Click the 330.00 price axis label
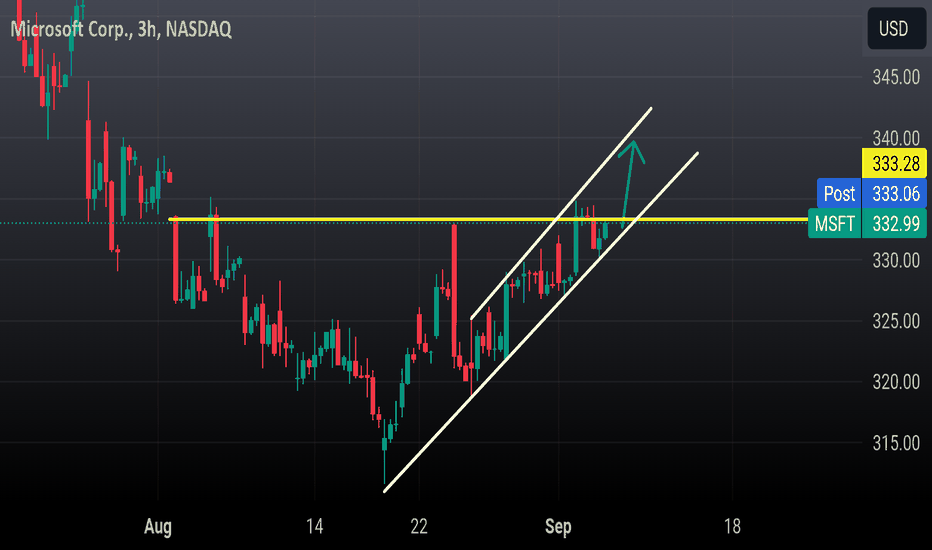This screenshot has height=550, width=932. tap(896, 260)
